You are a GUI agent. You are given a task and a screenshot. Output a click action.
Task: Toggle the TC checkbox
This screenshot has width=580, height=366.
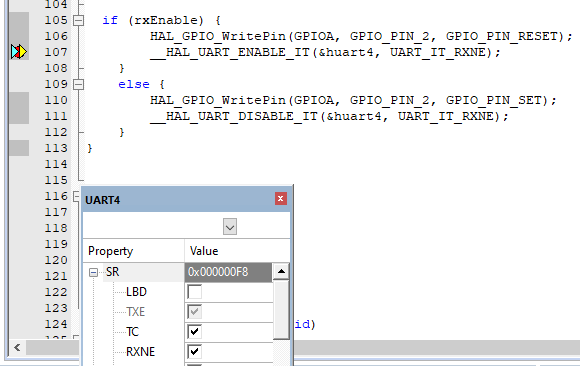(195, 332)
